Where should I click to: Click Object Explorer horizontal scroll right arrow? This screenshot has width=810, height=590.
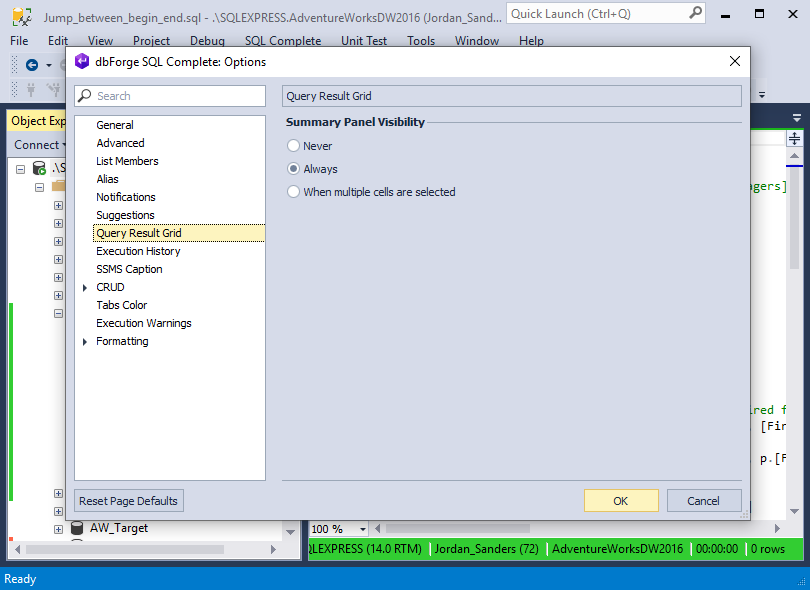click(x=273, y=549)
